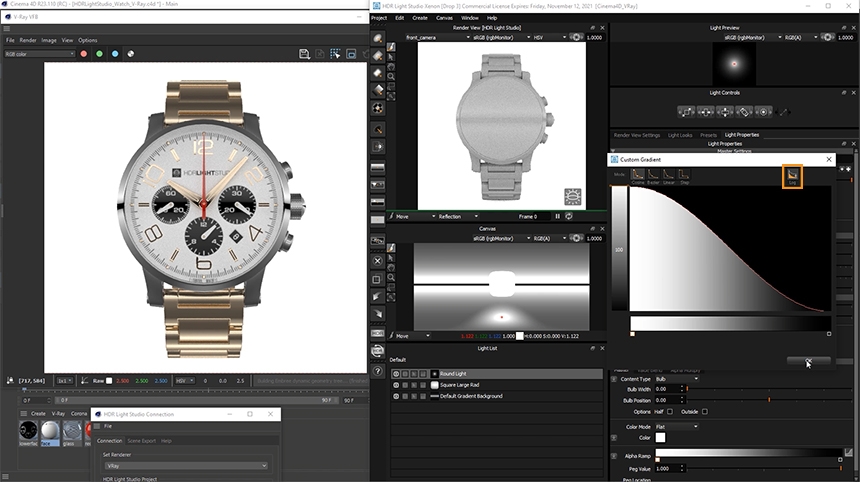Viewport: 860px width, 482px height.
Task: Open the Render menu in V-Ray VFB
Action: [28, 40]
